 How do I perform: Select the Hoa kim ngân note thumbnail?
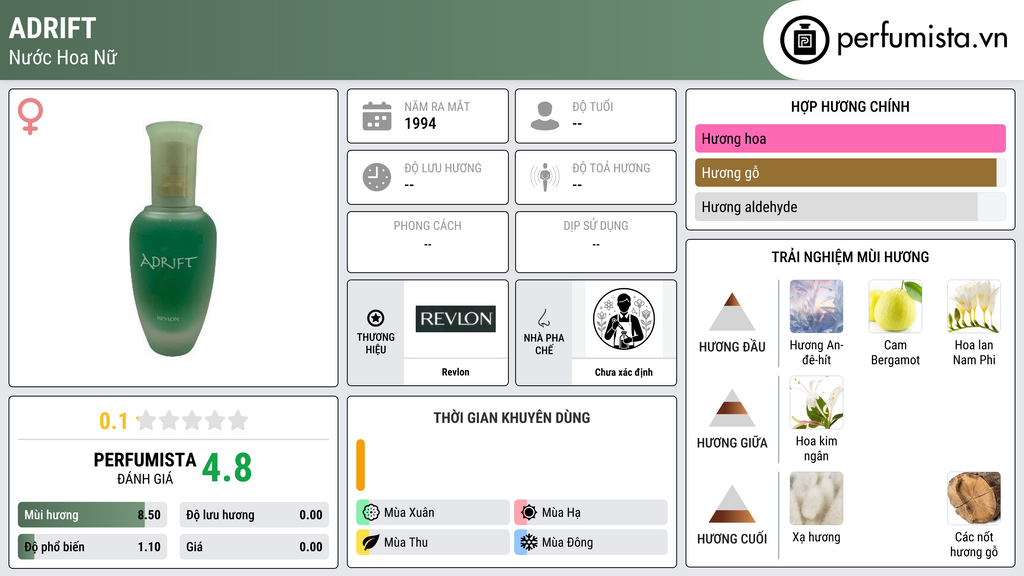pyautogui.click(x=816, y=402)
